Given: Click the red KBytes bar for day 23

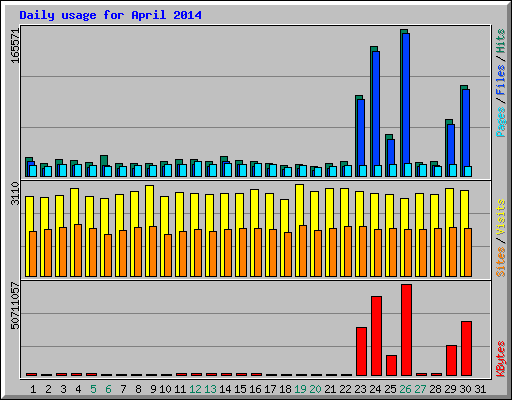Looking at the screenshot, I should pyautogui.click(x=361, y=352).
